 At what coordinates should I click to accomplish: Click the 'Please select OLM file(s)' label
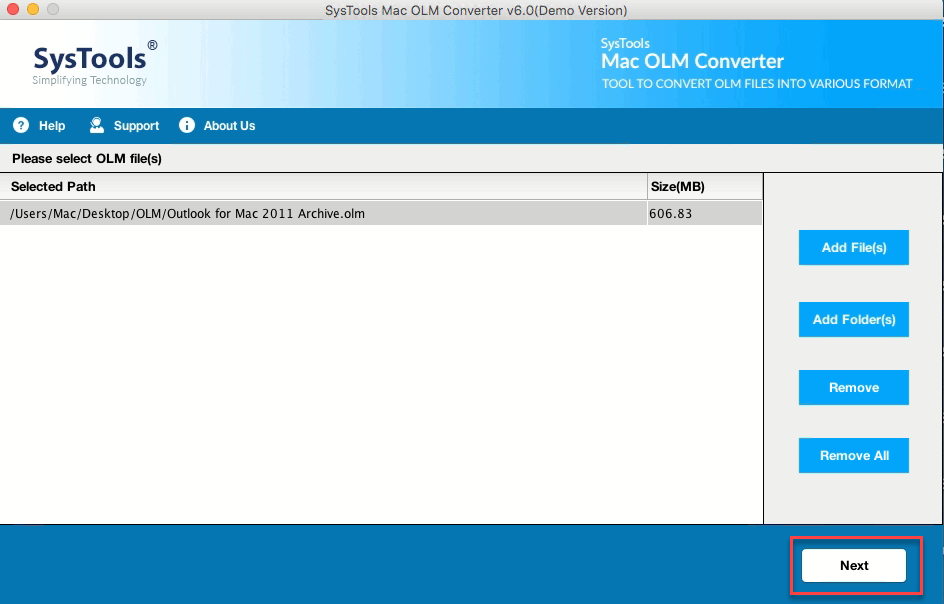coord(87,158)
